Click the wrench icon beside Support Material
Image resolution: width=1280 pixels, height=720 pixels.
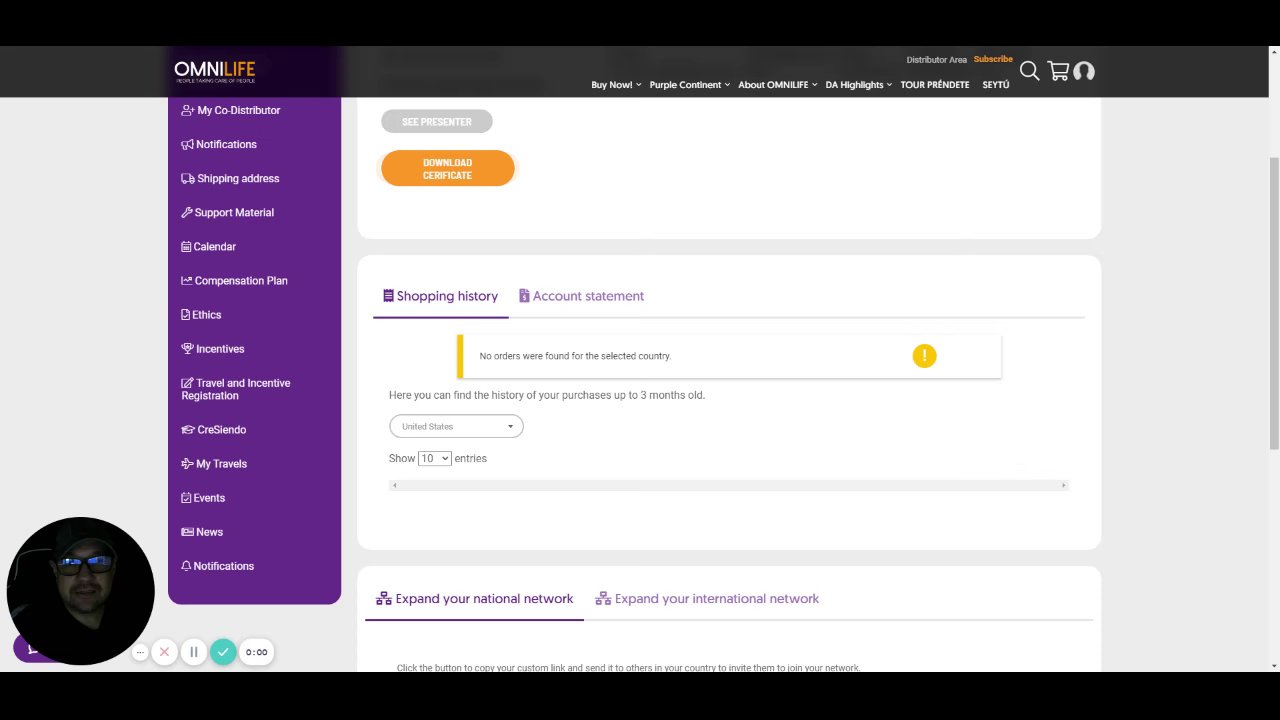tap(186, 212)
